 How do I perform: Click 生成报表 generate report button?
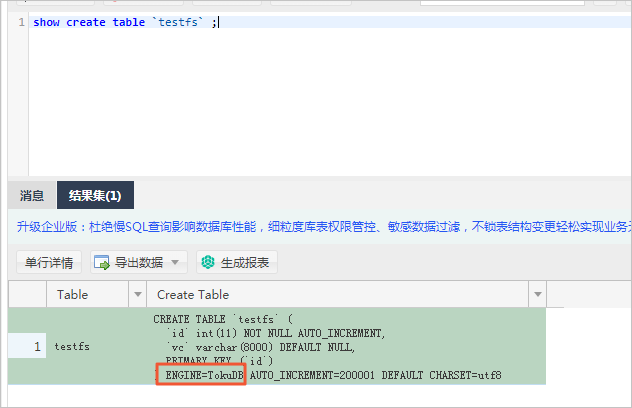(x=237, y=263)
